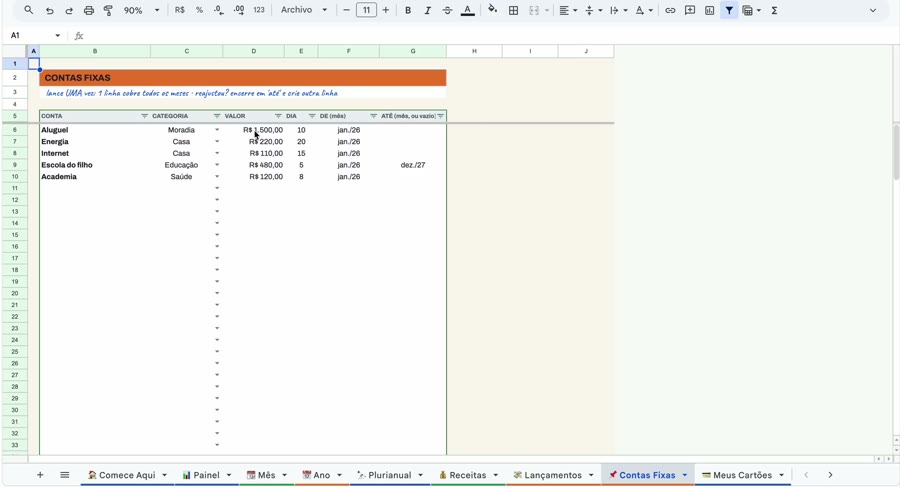Open the all sheets list
The image size is (900, 488).
[x=64, y=475]
